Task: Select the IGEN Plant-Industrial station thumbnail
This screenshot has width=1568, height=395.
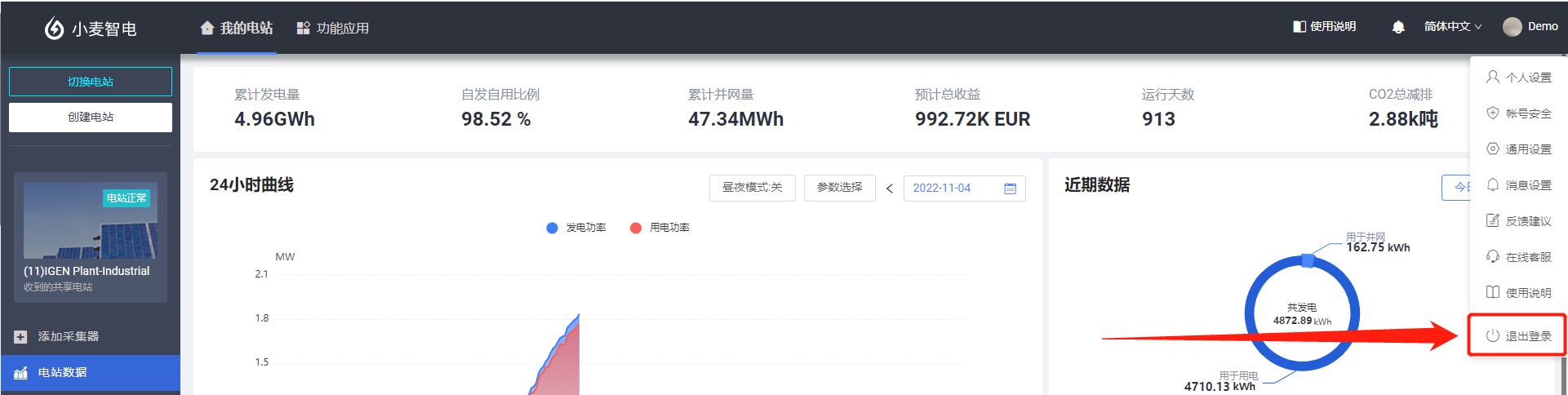Action: (x=90, y=221)
